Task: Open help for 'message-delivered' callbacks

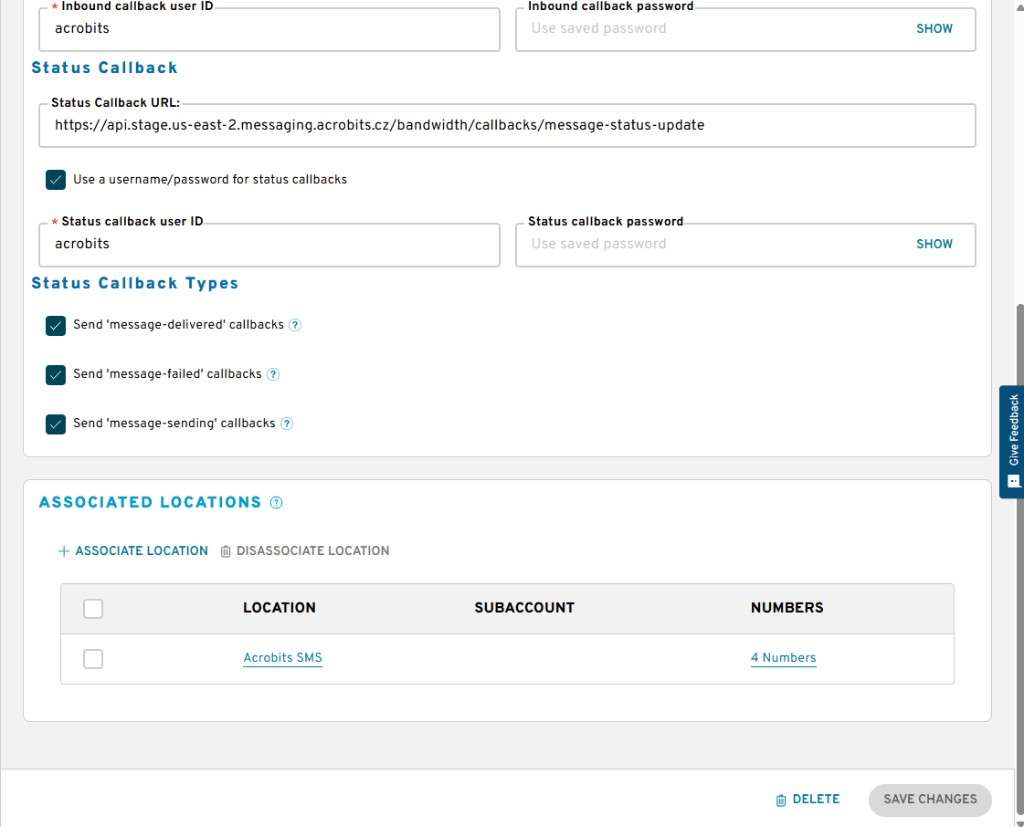Action: click(295, 325)
